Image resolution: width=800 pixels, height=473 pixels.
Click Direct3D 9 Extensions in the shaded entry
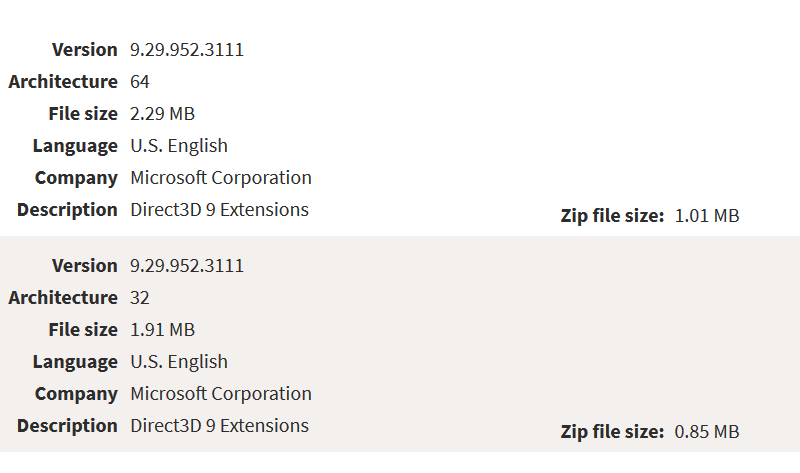(219, 426)
